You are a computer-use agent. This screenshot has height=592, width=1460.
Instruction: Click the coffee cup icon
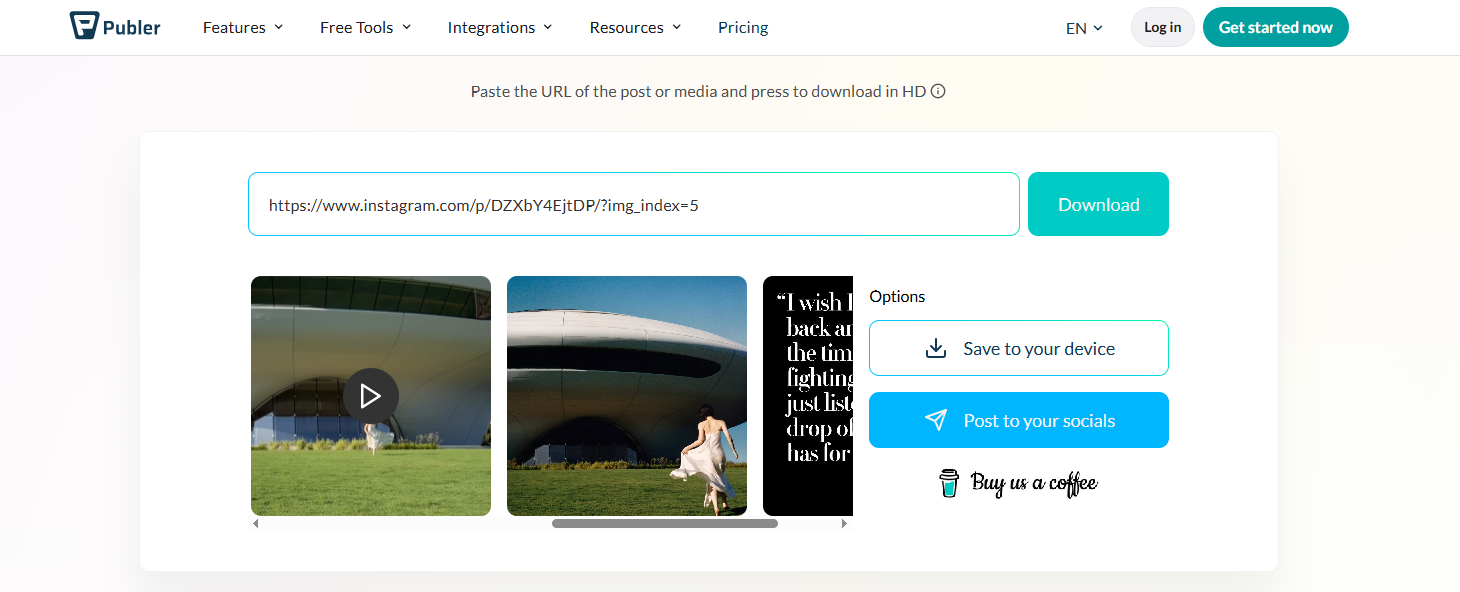pyautogui.click(x=949, y=483)
